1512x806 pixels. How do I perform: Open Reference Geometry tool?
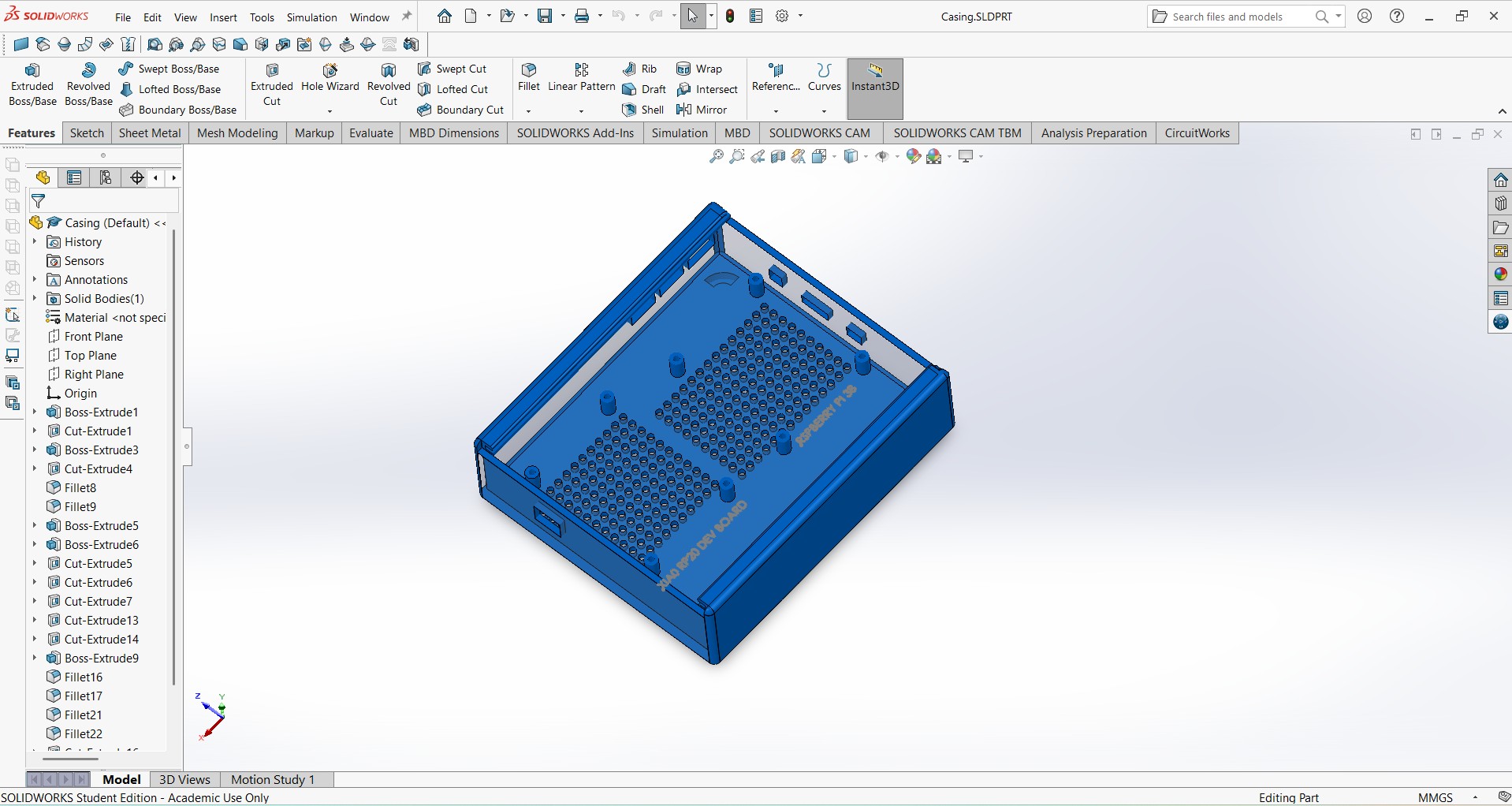tap(776, 78)
